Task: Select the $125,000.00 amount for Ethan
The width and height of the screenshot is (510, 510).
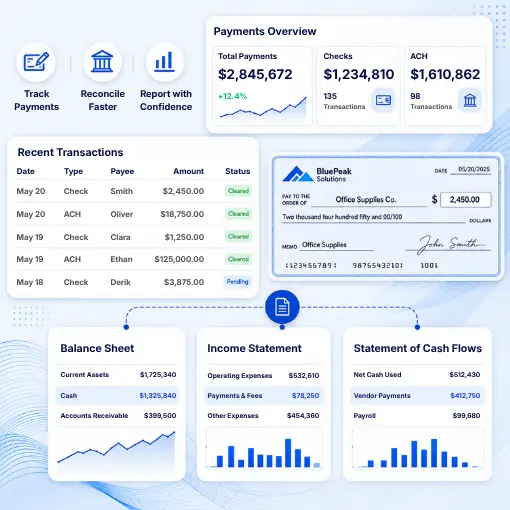Action: coord(179,259)
